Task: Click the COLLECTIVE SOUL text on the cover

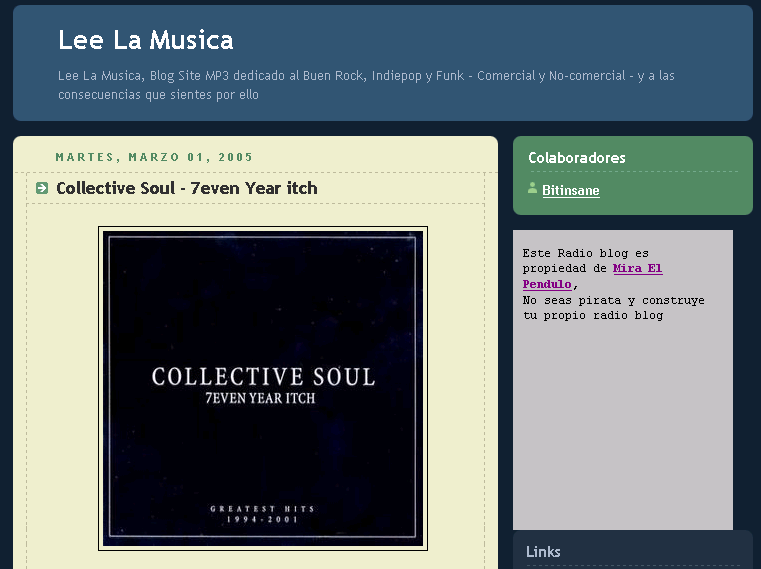Action: 263,377
